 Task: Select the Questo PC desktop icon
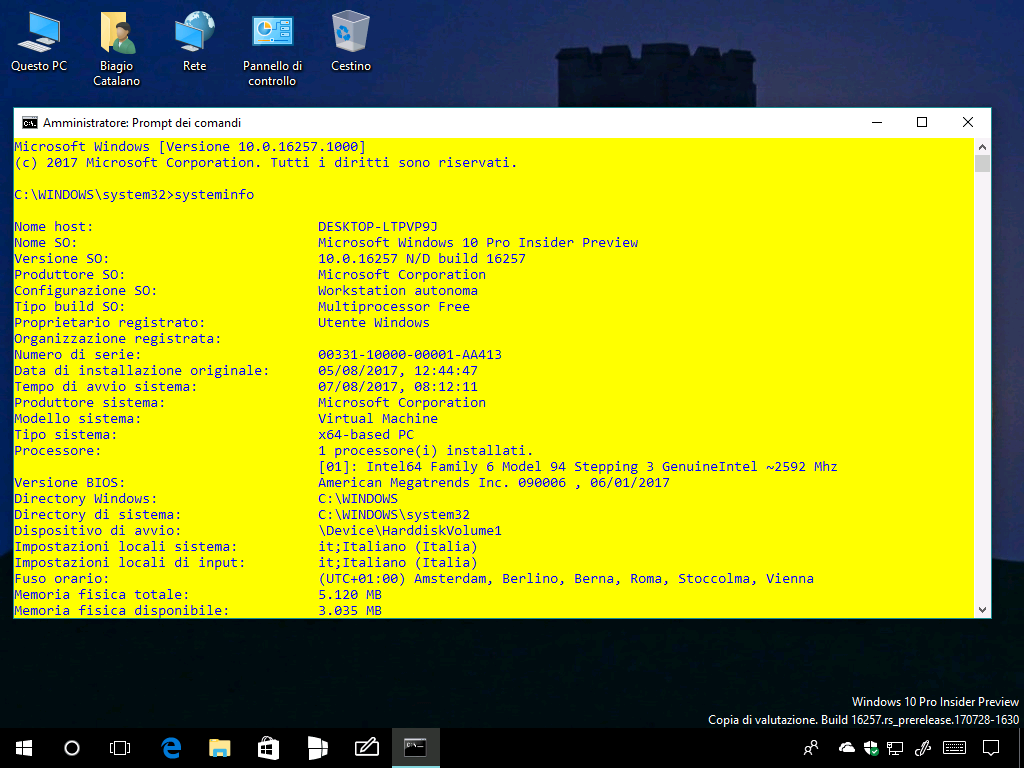pos(39,40)
